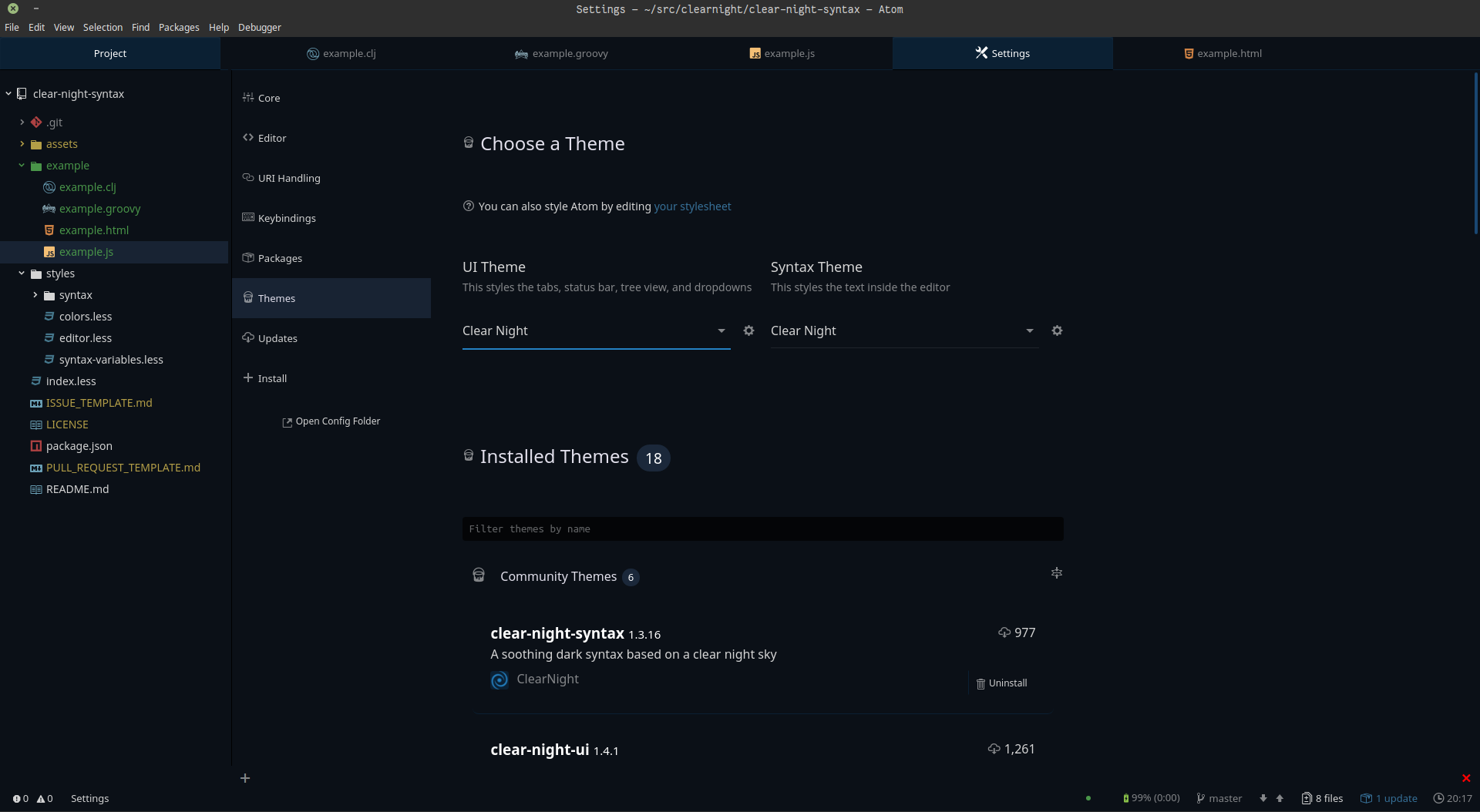Collapse the clear-night-syntax project root
The width and height of the screenshot is (1480, 812).
[8, 94]
